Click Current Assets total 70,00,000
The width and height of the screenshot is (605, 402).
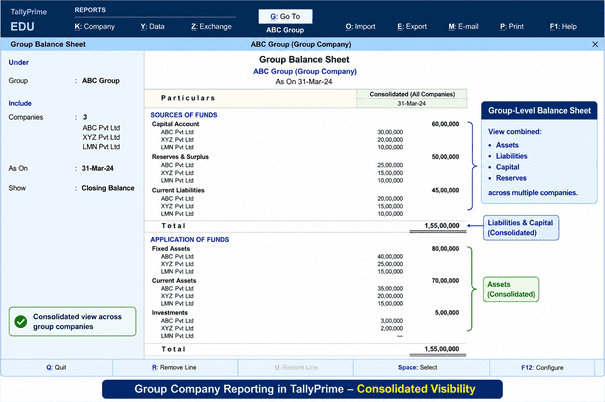(x=445, y=281)
